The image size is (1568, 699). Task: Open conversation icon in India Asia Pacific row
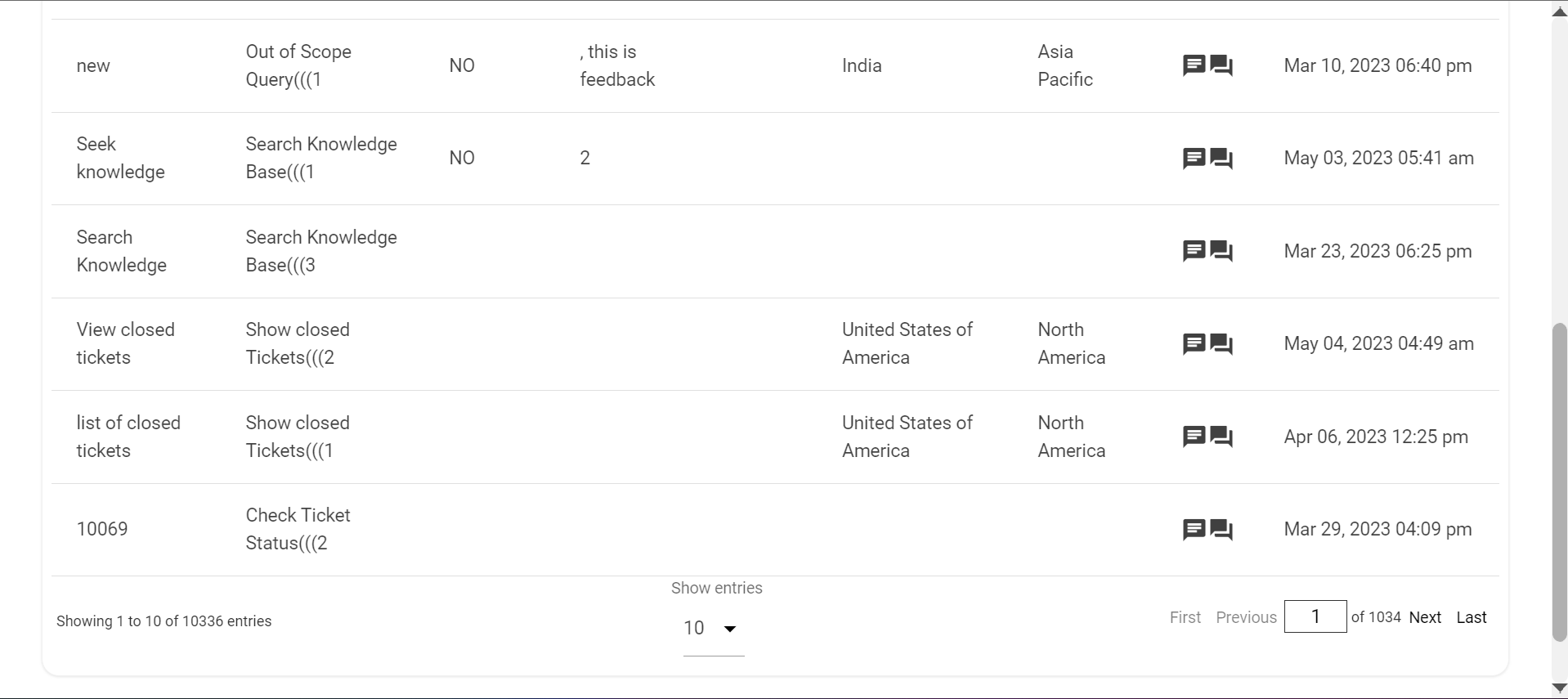(x=1221, y=65)
